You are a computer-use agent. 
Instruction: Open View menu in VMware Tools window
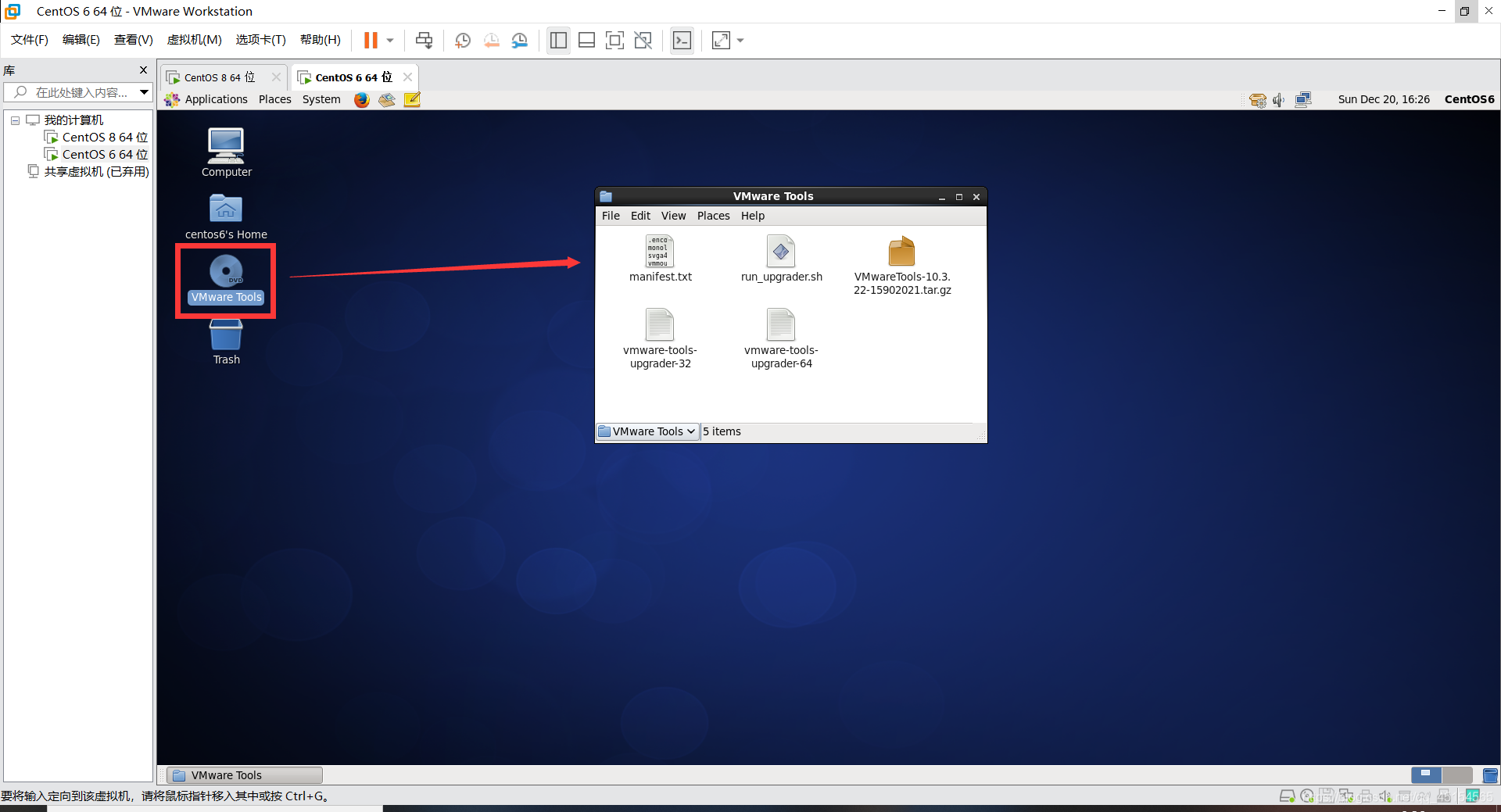point(673,216)
